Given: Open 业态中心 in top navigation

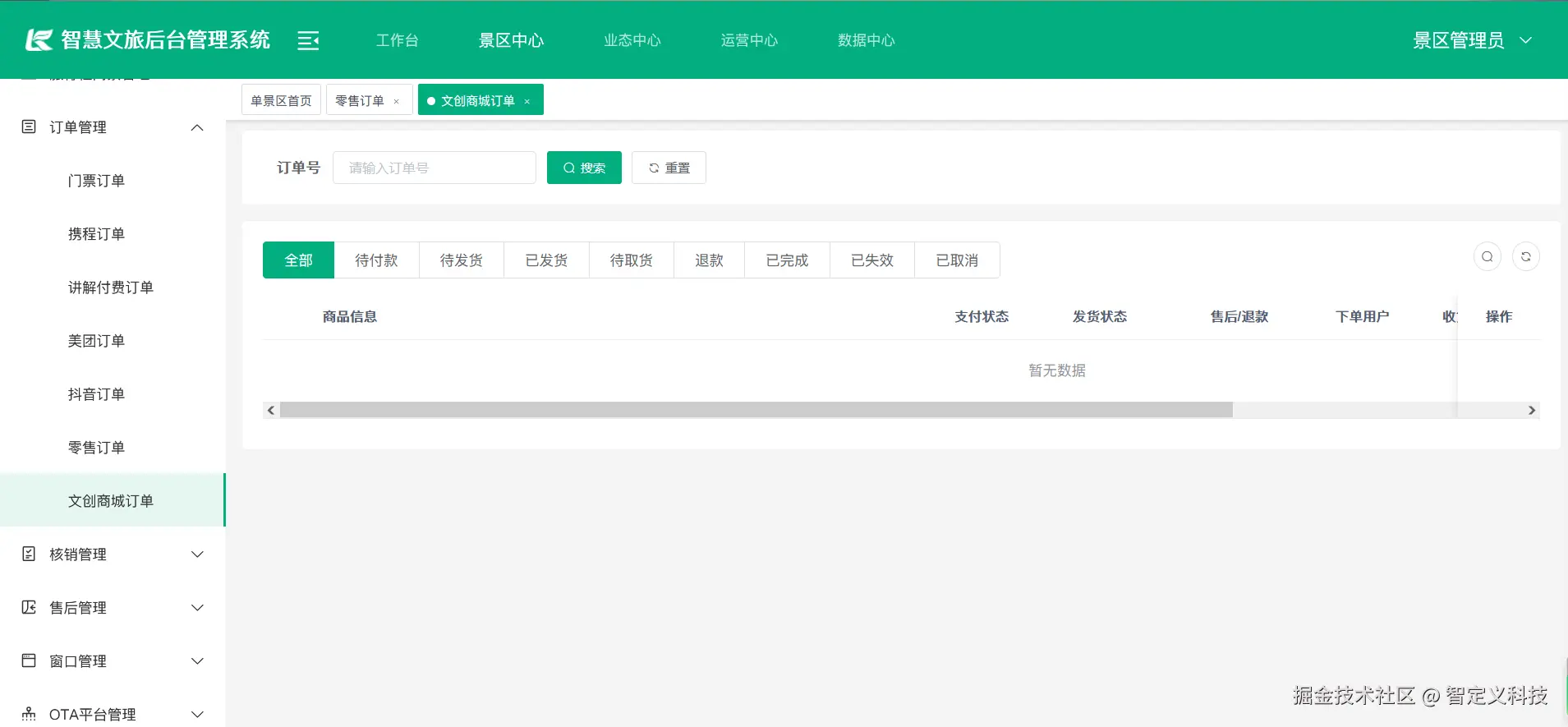Looking at the screenshot, I should 632,40.
